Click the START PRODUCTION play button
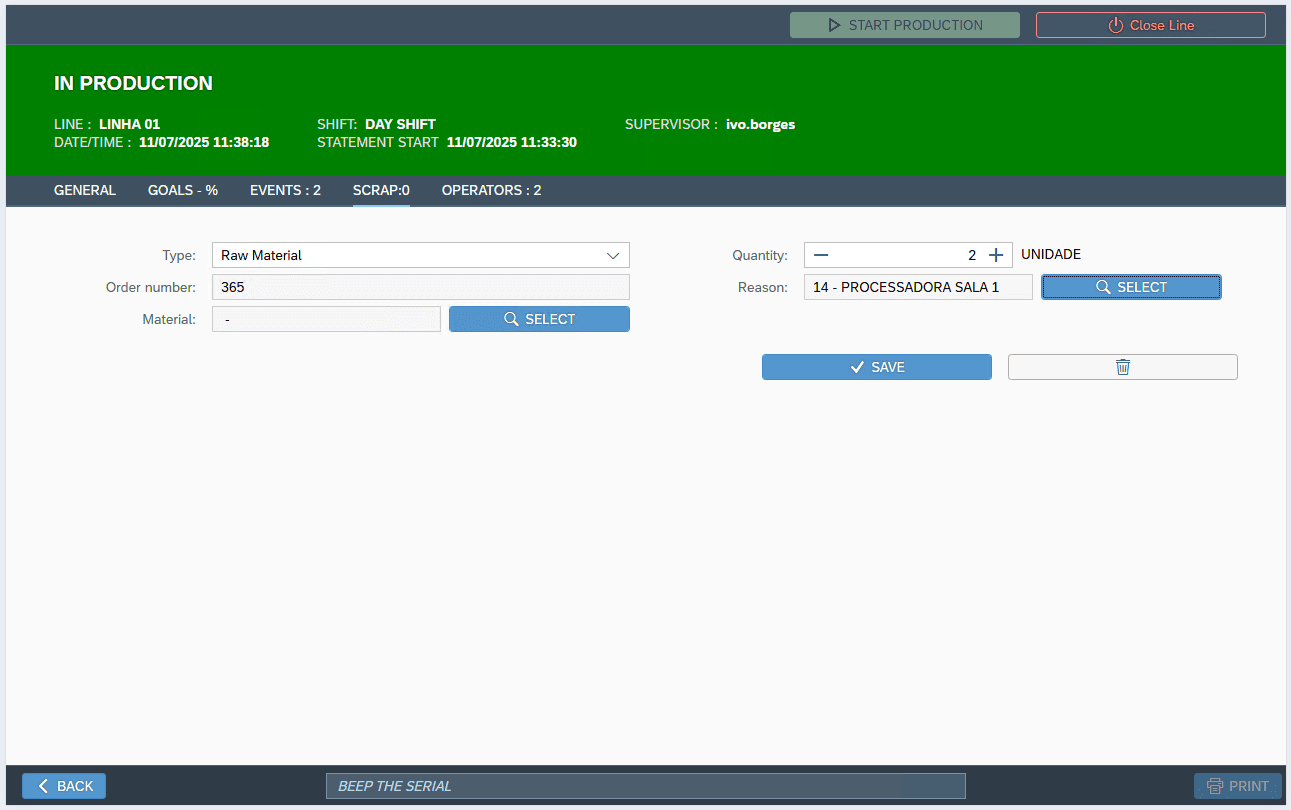This screenshot has width=1291, height=810. [904, 25]
